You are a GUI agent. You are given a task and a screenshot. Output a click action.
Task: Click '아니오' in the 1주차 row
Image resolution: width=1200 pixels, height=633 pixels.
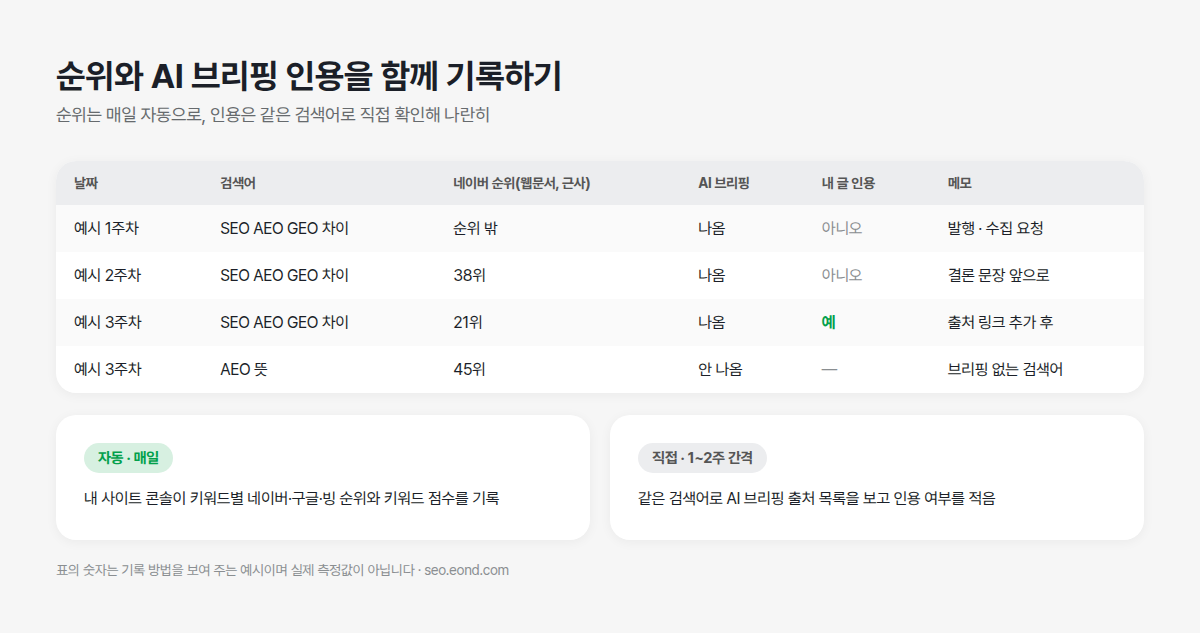point(841,228)
